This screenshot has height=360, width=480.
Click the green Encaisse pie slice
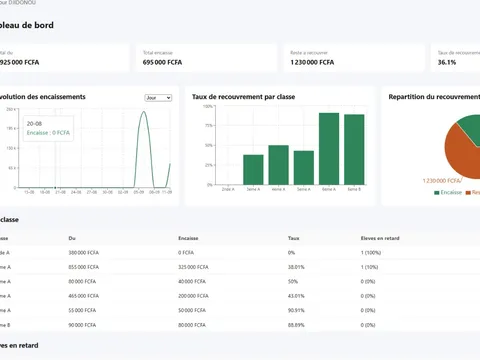(470, 128)
